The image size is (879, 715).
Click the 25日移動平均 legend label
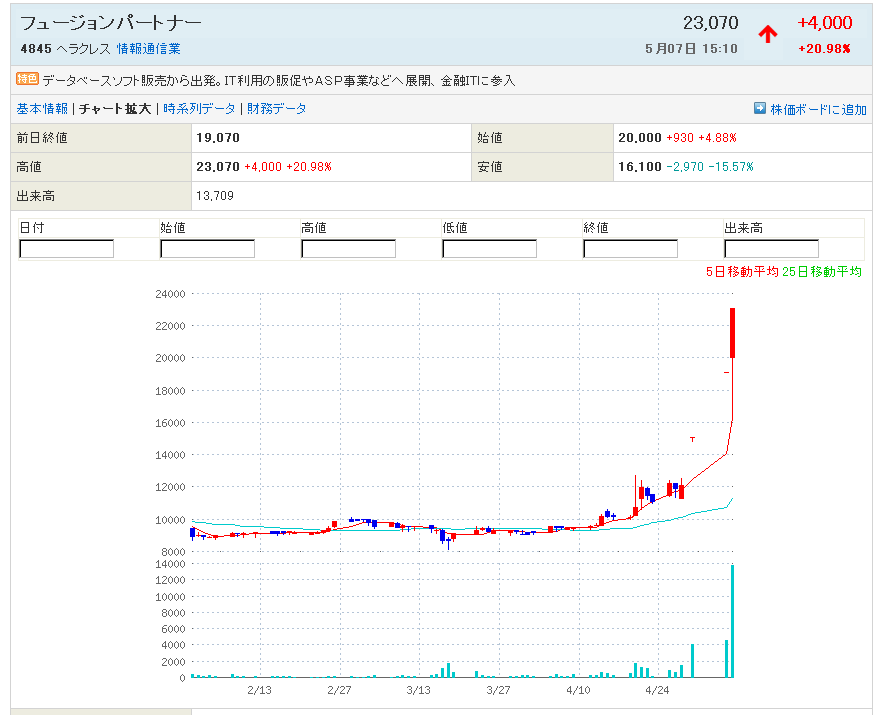822,272
